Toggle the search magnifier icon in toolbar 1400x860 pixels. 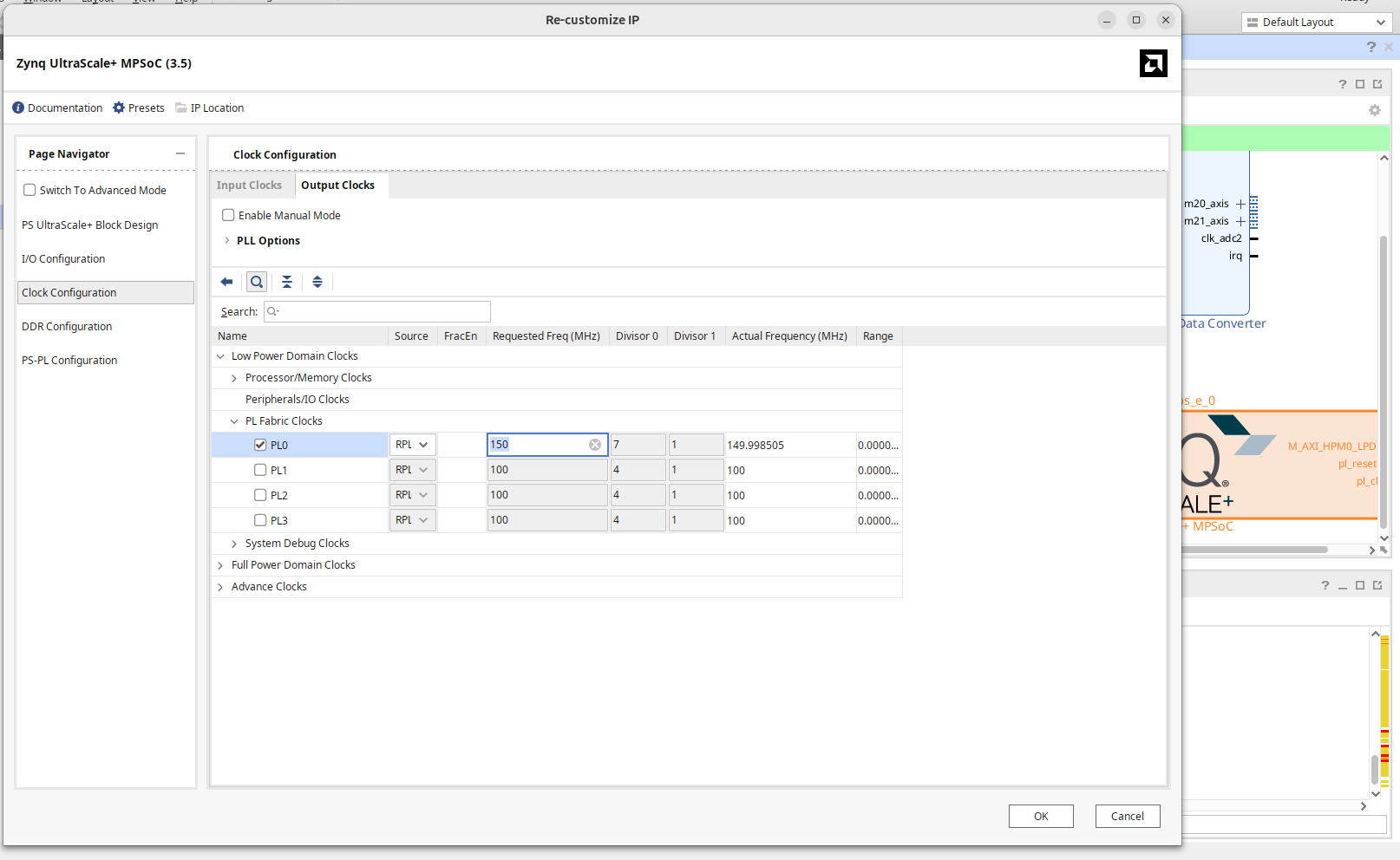(257, 282)
